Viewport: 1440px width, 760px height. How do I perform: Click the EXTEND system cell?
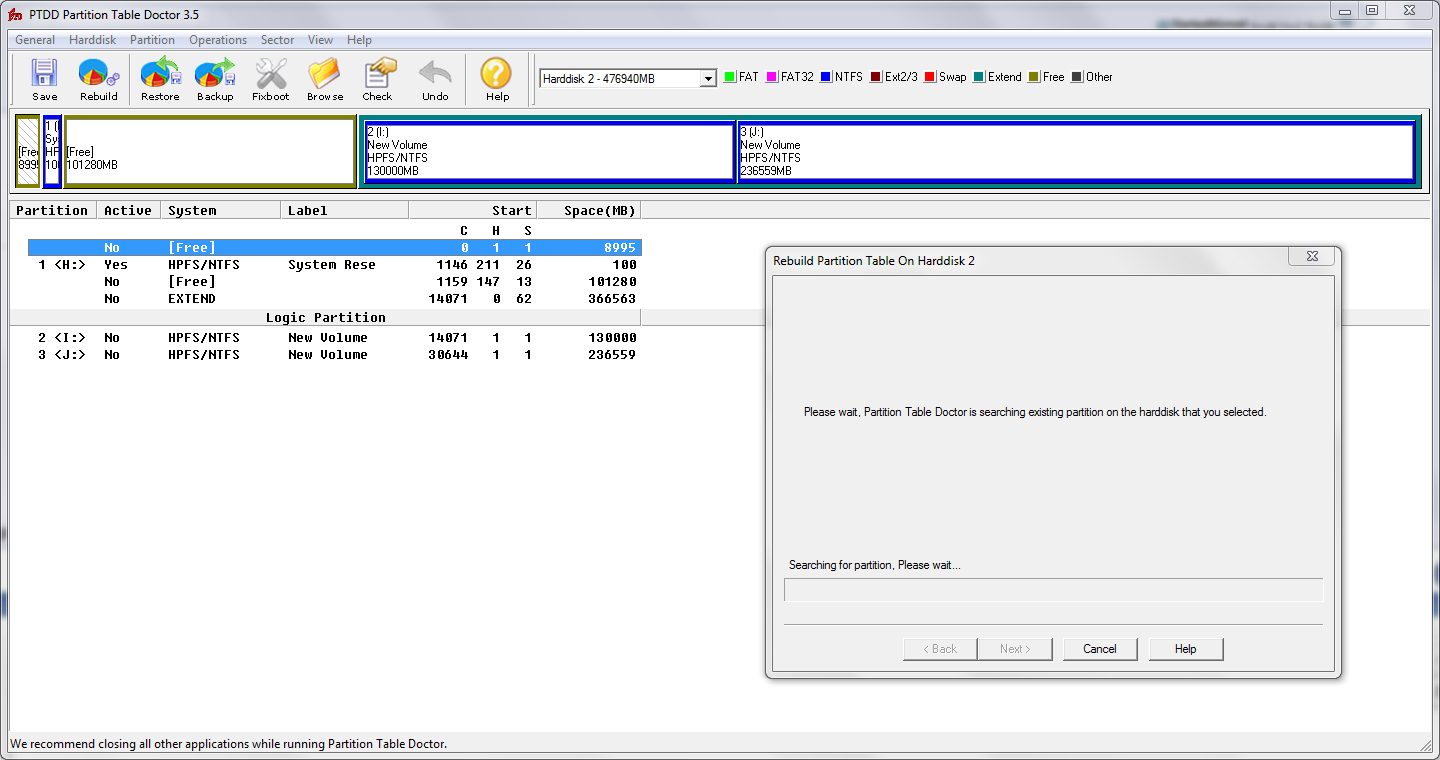point(192,299)
